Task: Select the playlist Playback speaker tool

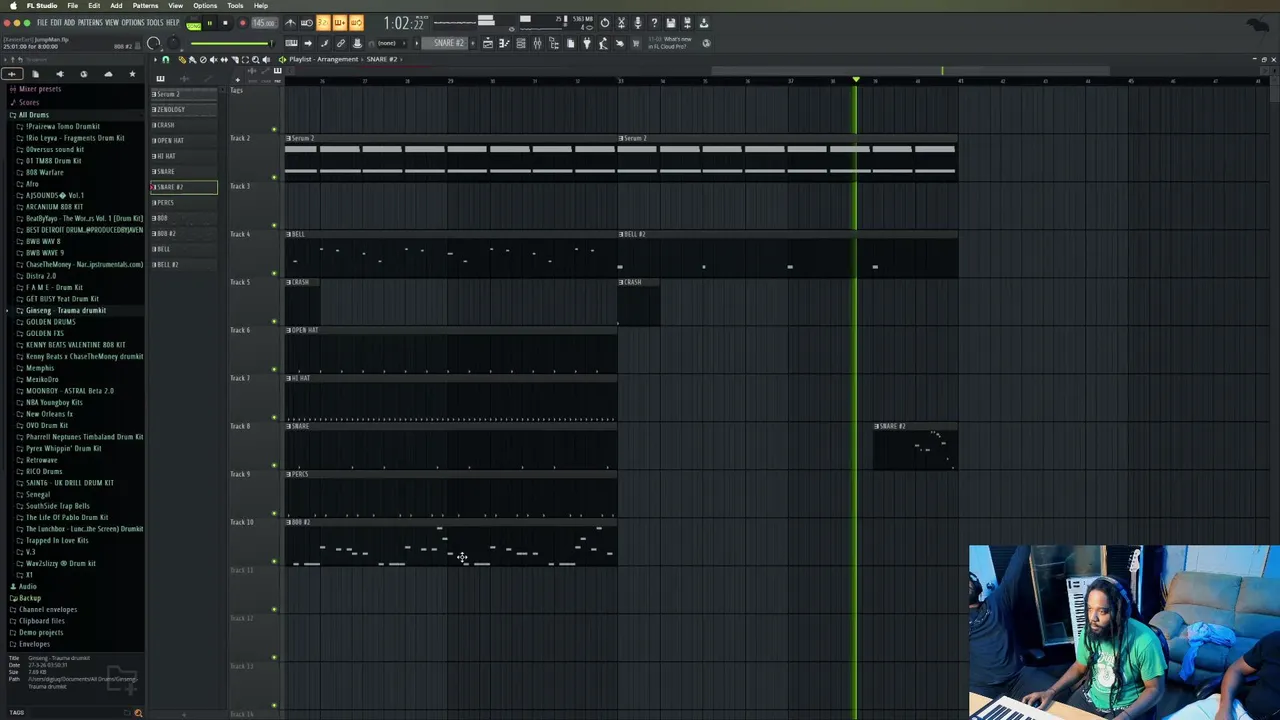Action: coord(266,59)
